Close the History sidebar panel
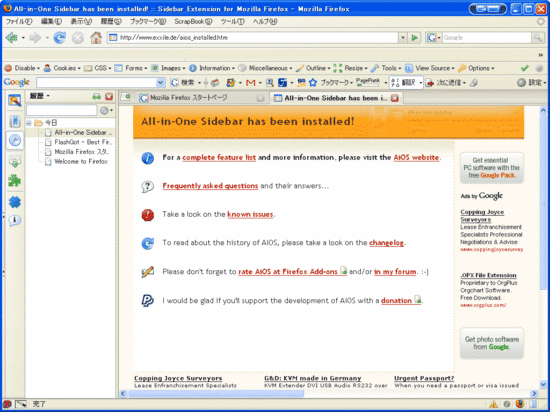Screen dimensions: 550x412 pos(109,96)
